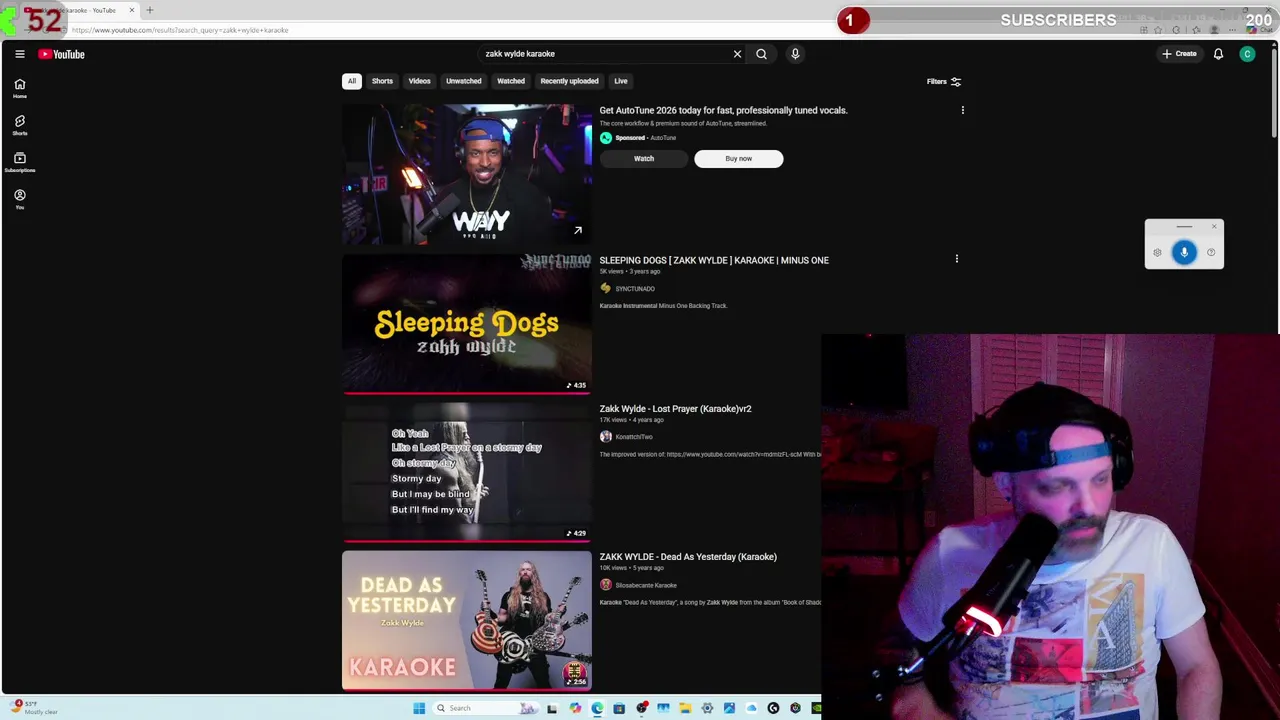The width and height of the screenshot is (1280, 720).
Task: Open the You section in the sidebar
Action: point(19,199)
